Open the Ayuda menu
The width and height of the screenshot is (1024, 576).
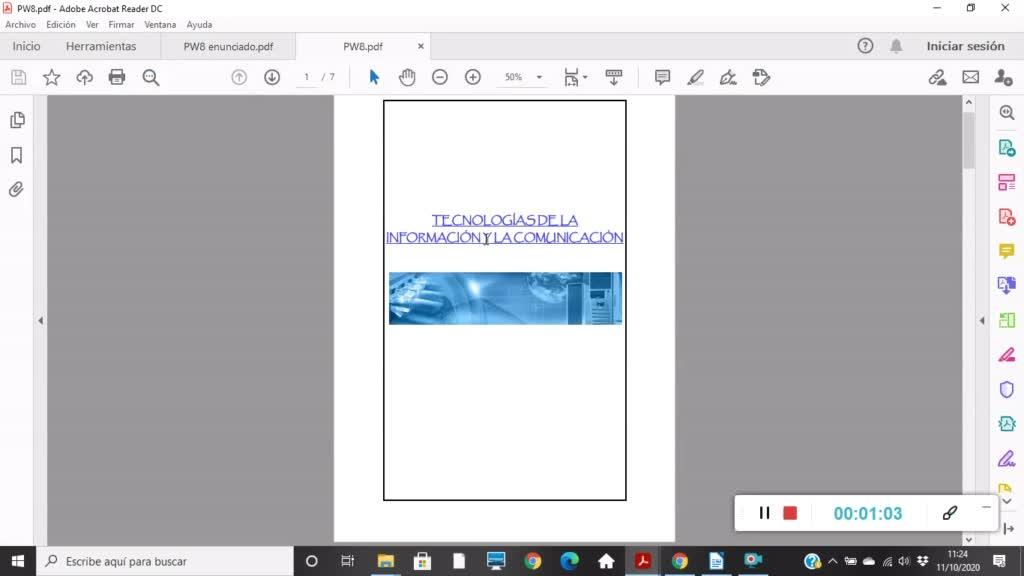199,25
